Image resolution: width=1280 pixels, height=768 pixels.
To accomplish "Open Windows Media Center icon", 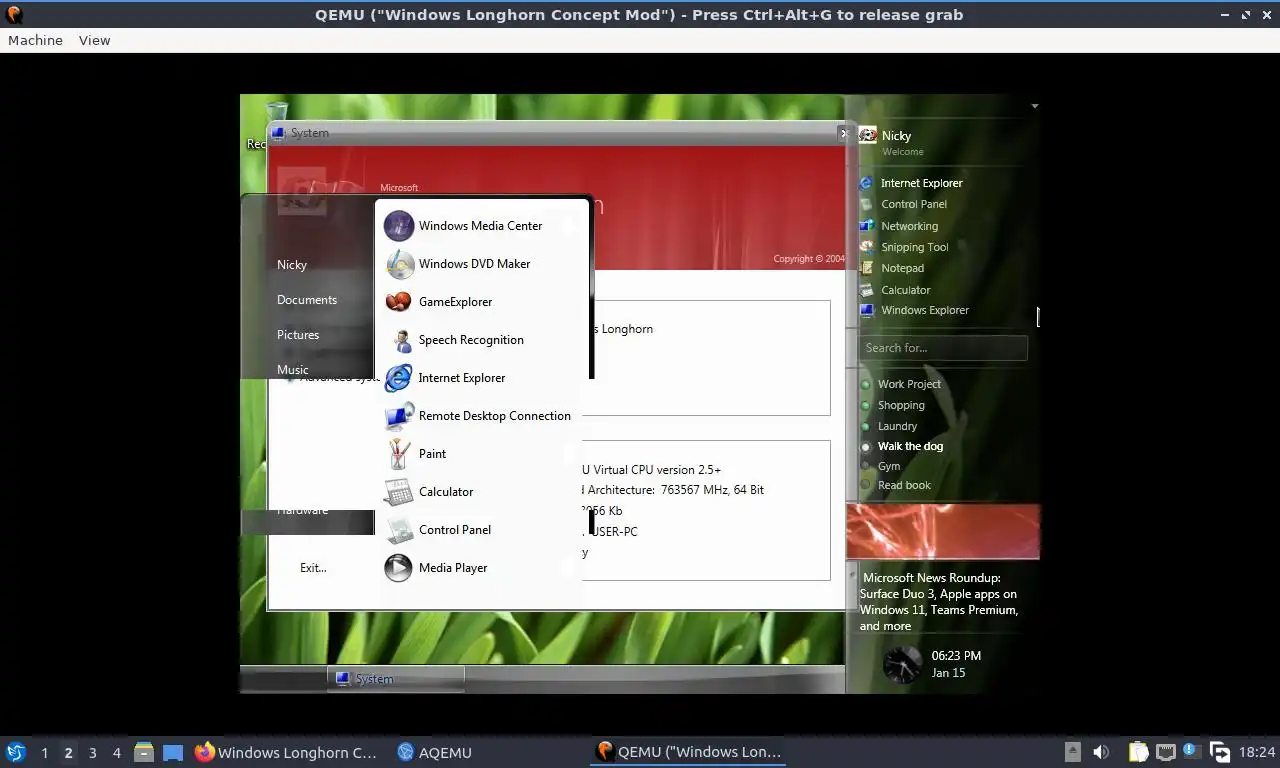I will pos(398,226).
